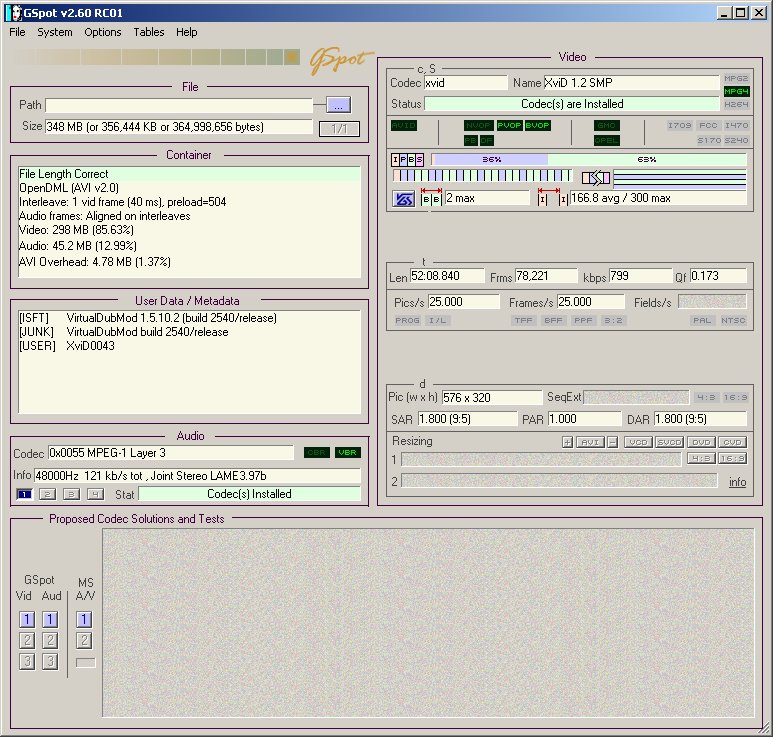
Task: Click the NTSC indicator
Action: [x=733, y=320]
